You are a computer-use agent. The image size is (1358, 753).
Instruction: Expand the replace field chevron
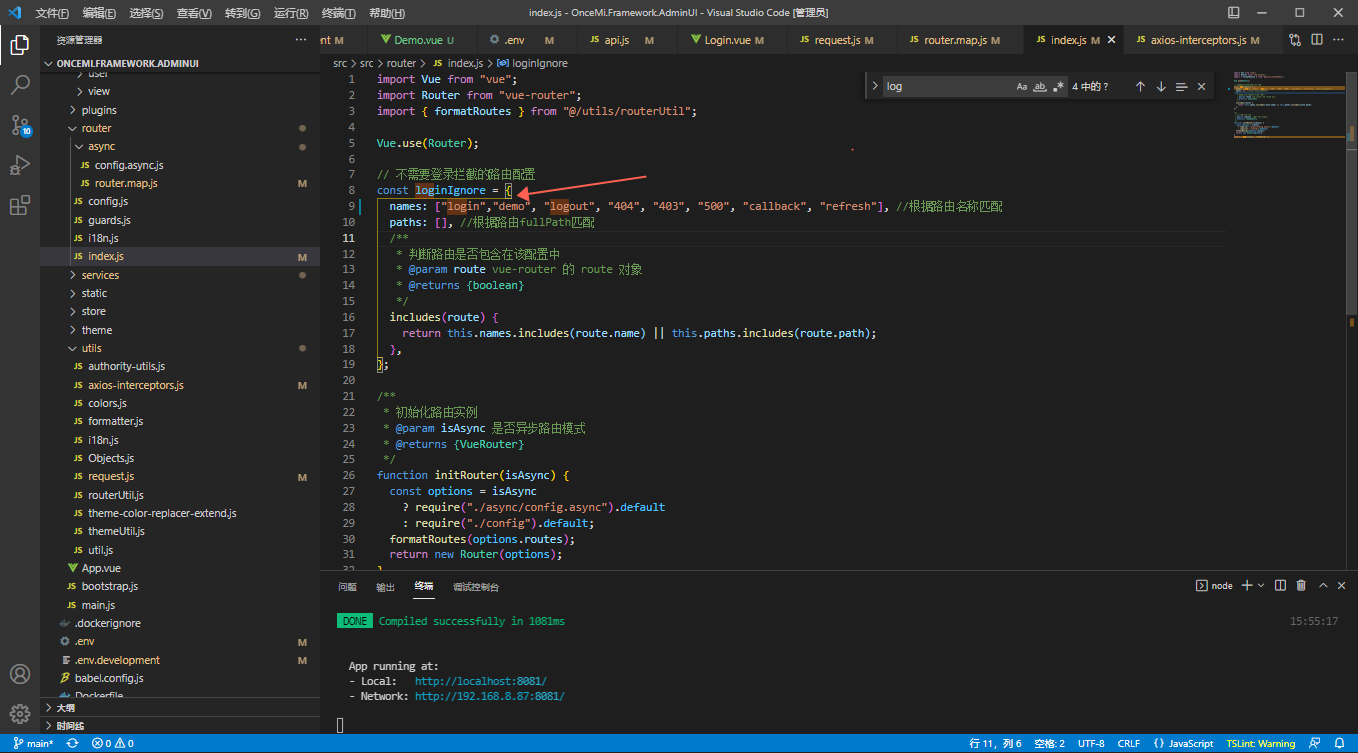(875, 87)
